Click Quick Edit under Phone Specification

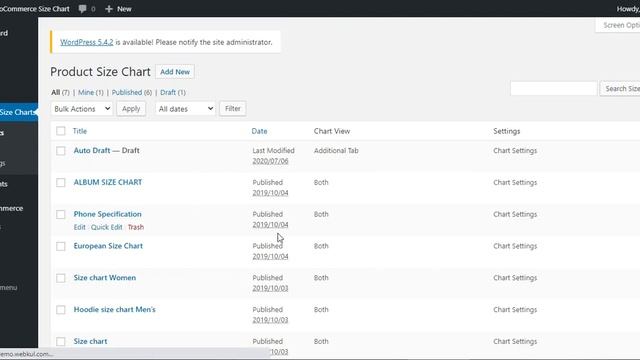tap(107, 227)
